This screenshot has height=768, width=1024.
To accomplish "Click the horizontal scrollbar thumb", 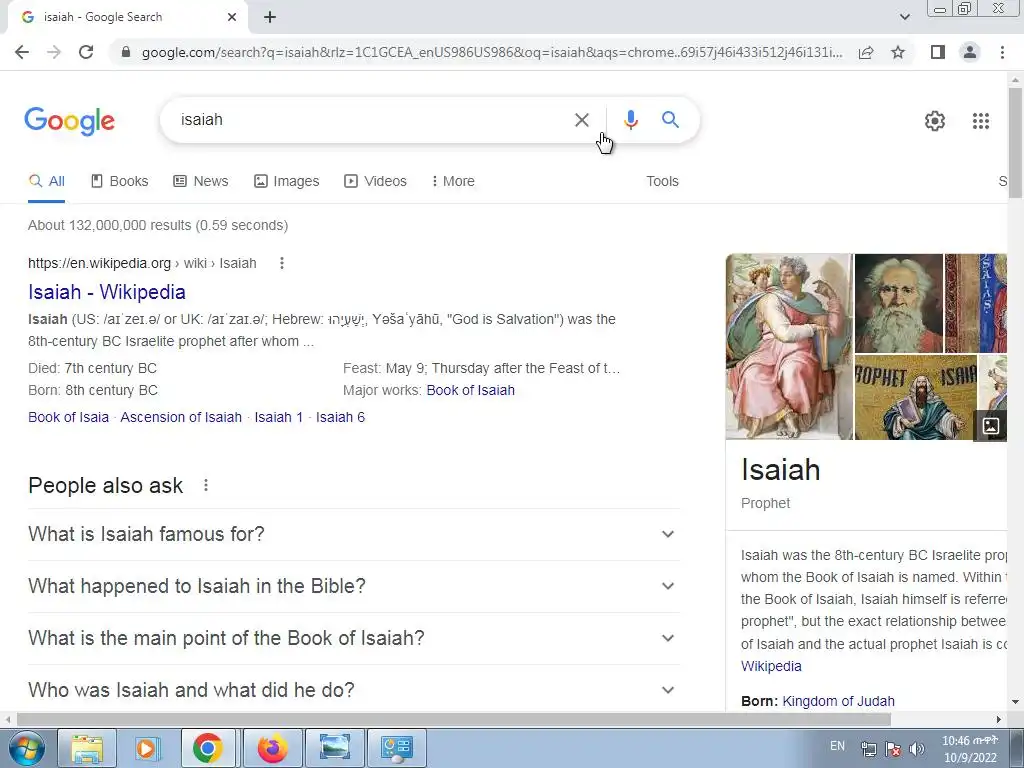I will (454, 720).
